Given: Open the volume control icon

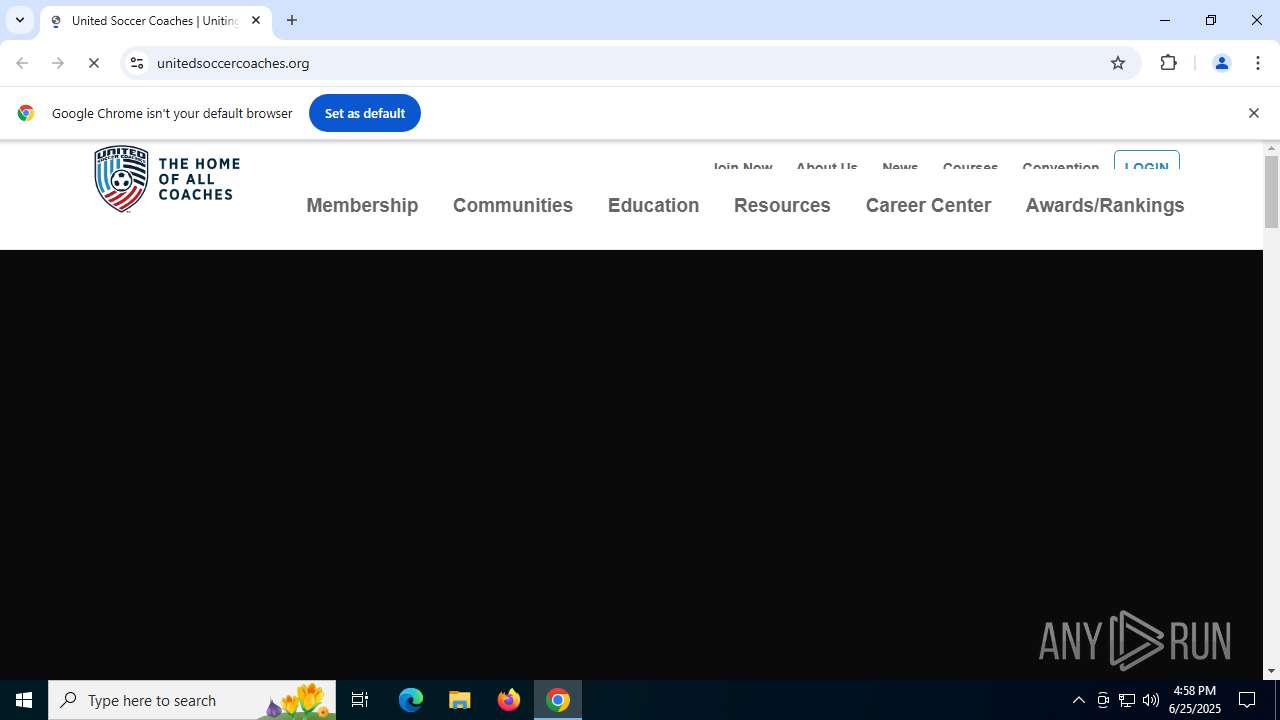Looking at the screenshot, I should (x=1151, y=700).
